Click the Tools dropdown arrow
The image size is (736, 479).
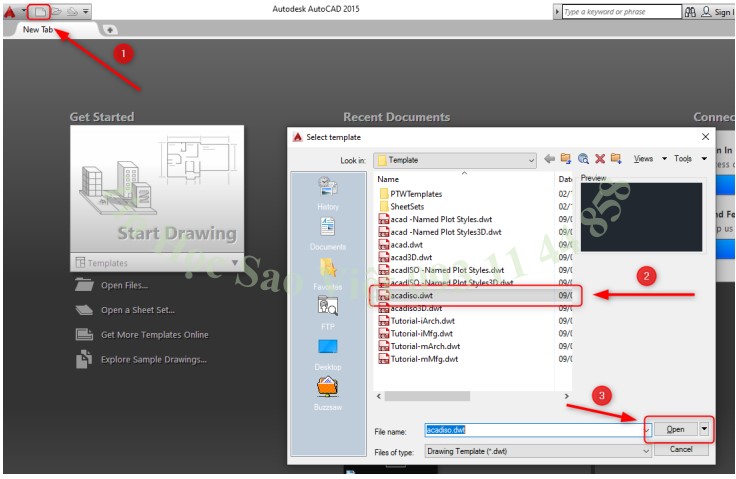pos(704,159)
